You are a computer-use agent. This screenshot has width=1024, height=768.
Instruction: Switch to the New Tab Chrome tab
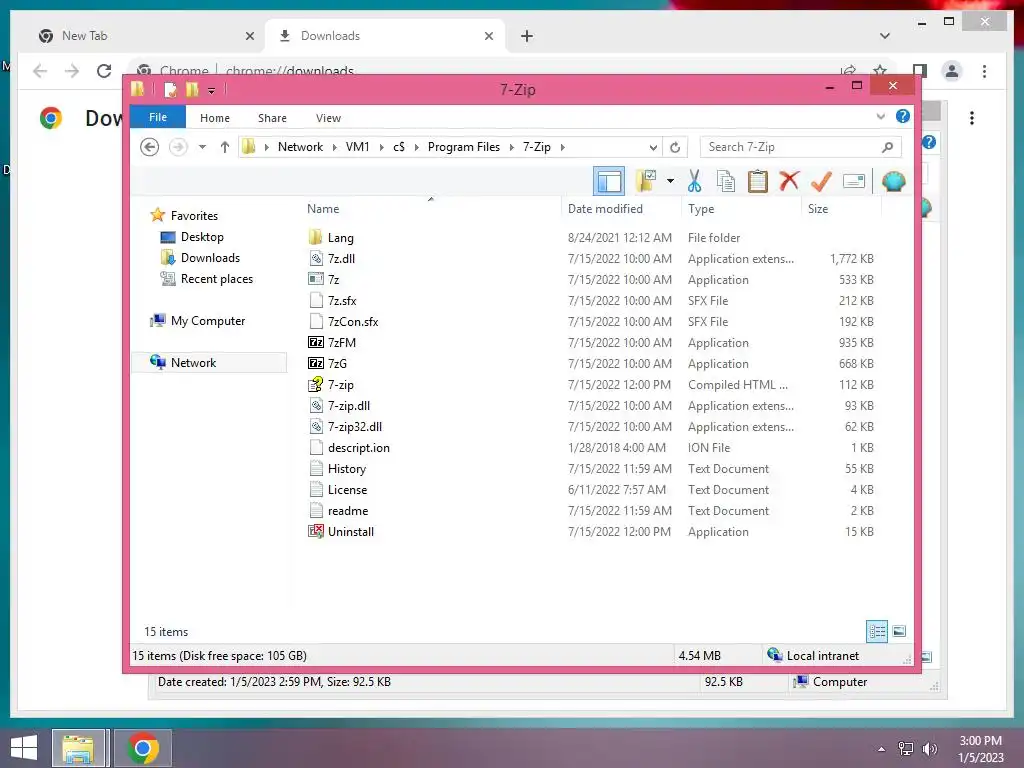(x=144, y=36)
